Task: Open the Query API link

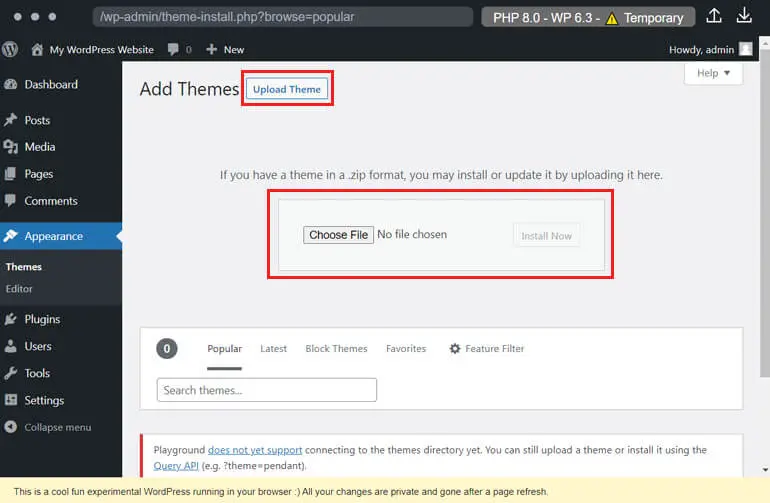Action: pos(176,466)
